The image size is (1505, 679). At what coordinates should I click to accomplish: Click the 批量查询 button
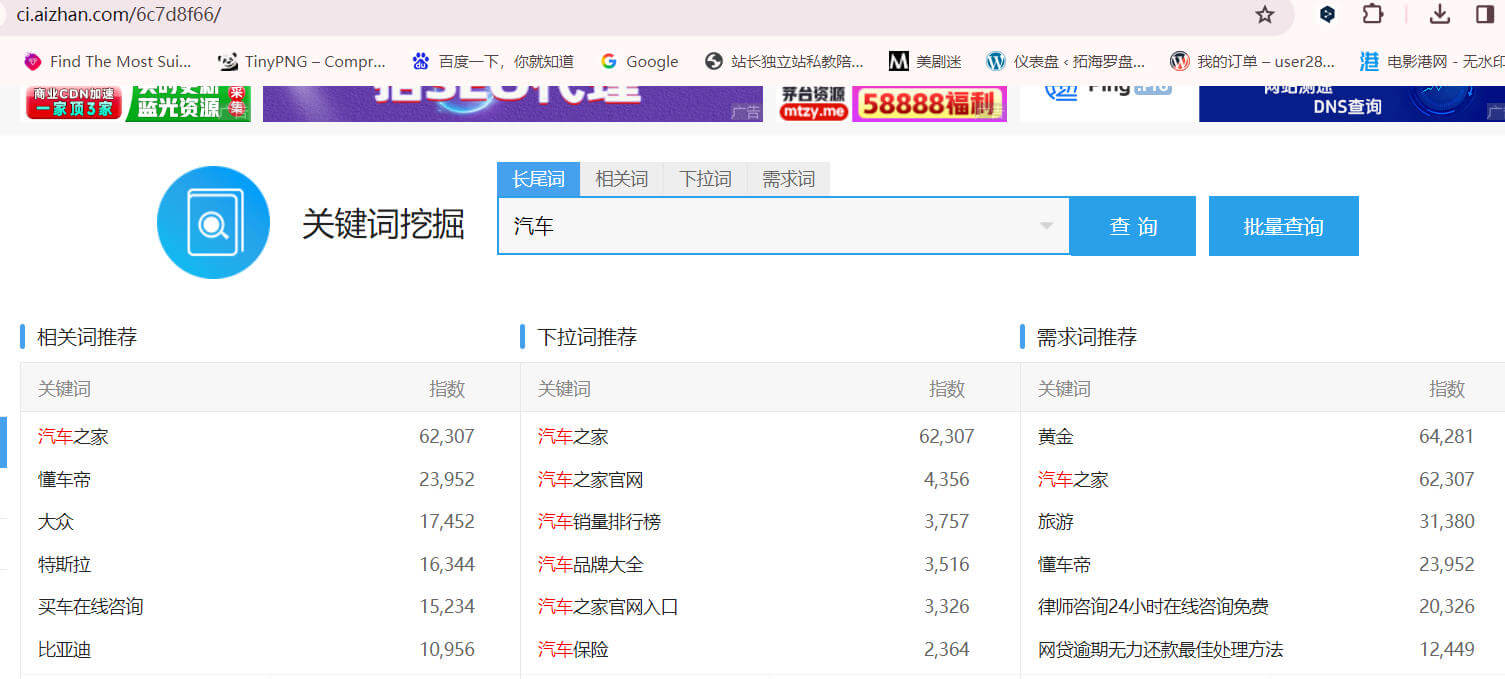[1283, 226]
